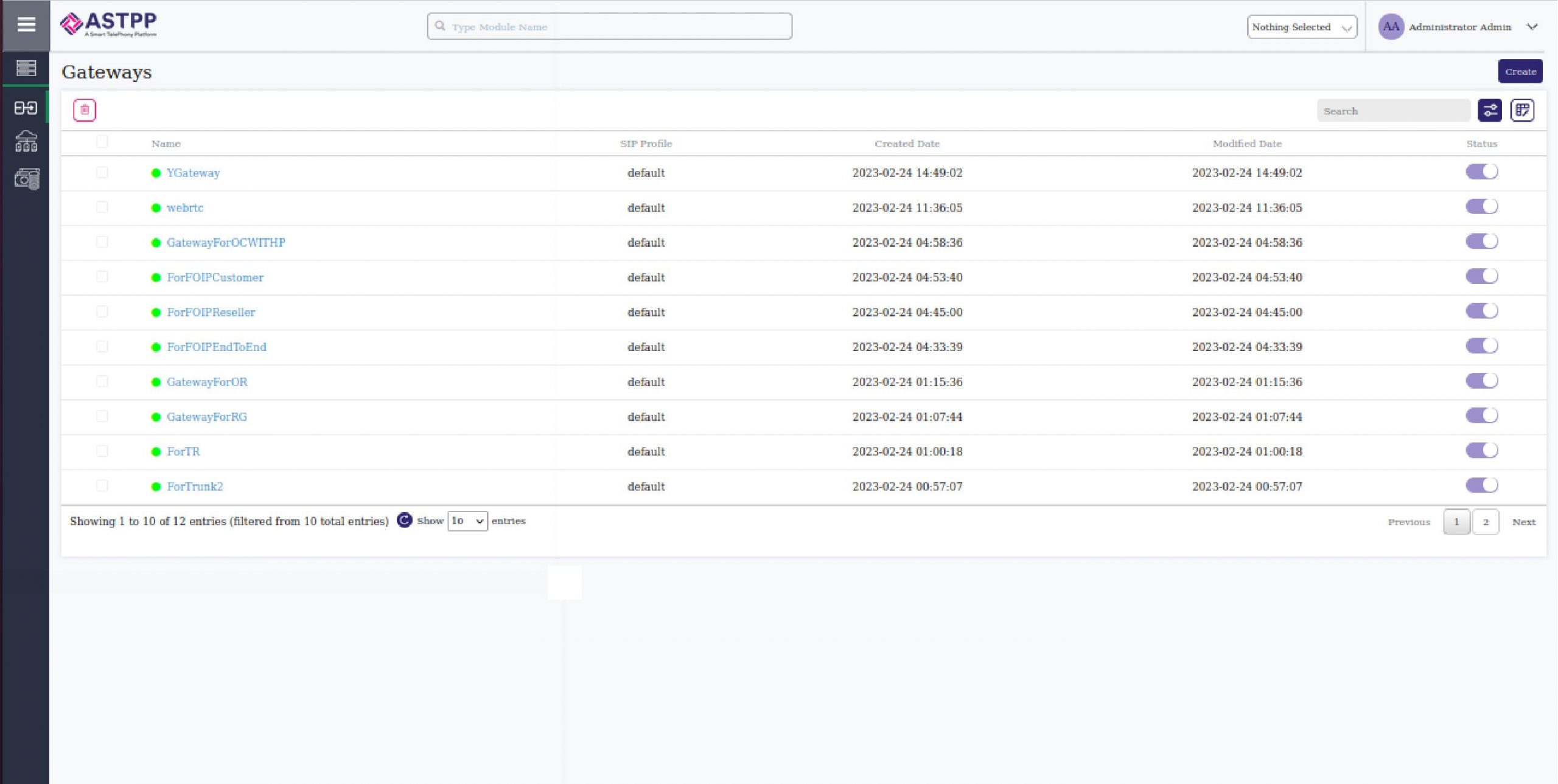Click the red delete trash icon
This screenshot has height=784, width=1558.
click(85, 110)
